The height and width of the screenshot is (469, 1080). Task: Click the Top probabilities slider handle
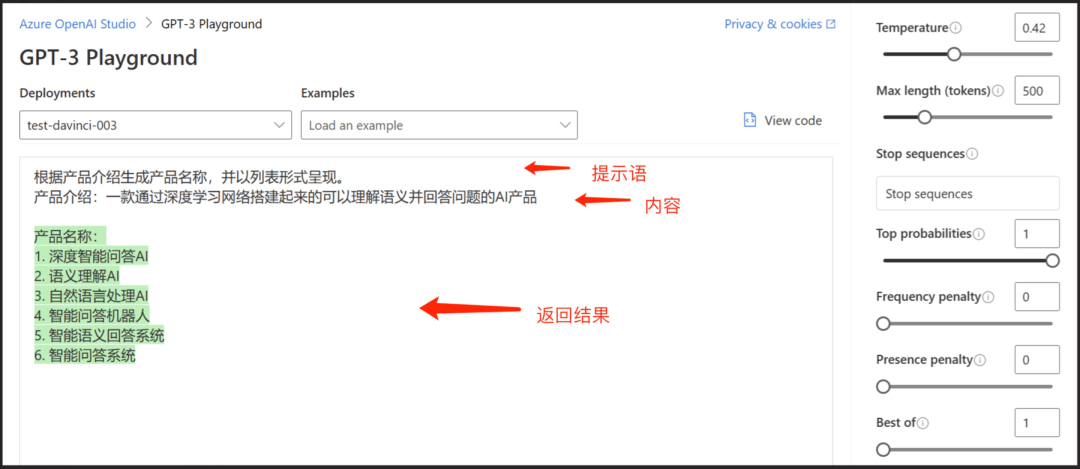point(1052,260)
